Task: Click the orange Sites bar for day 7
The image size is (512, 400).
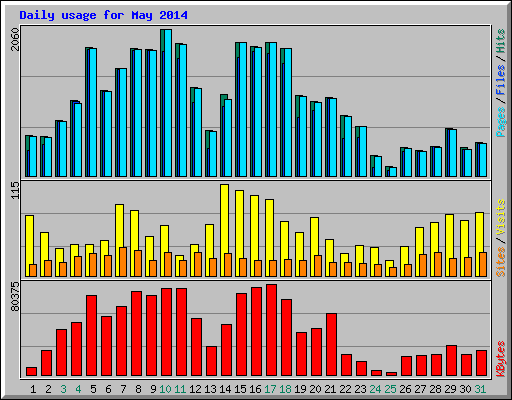Action: tap(123, 262)
